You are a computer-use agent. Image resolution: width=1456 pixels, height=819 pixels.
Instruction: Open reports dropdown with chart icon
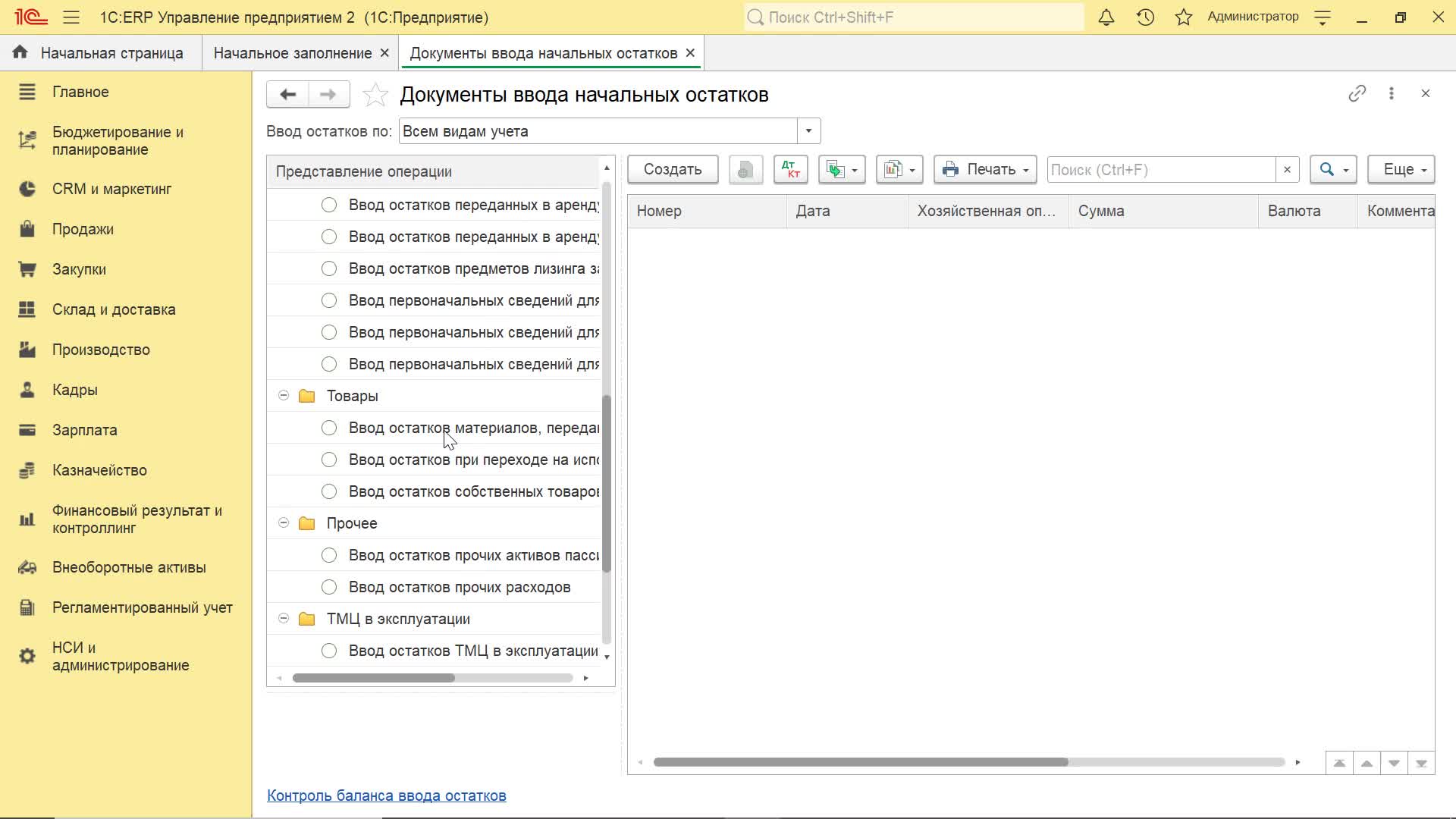pyautogui.click(x=899, y=169)
